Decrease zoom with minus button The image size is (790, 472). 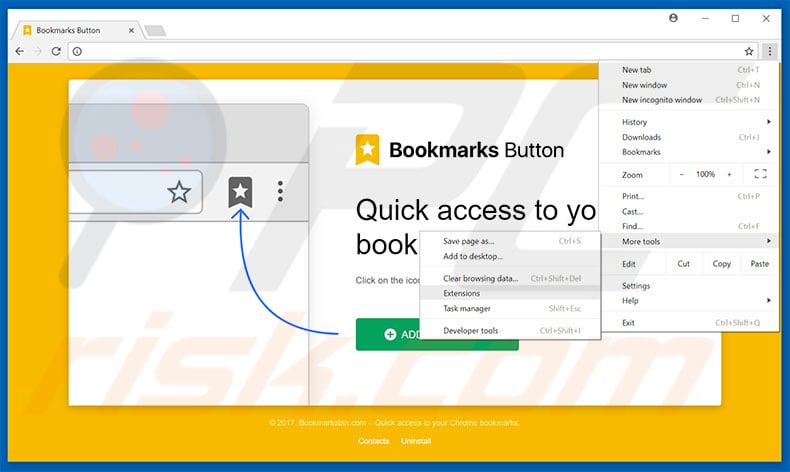(682, 174)
